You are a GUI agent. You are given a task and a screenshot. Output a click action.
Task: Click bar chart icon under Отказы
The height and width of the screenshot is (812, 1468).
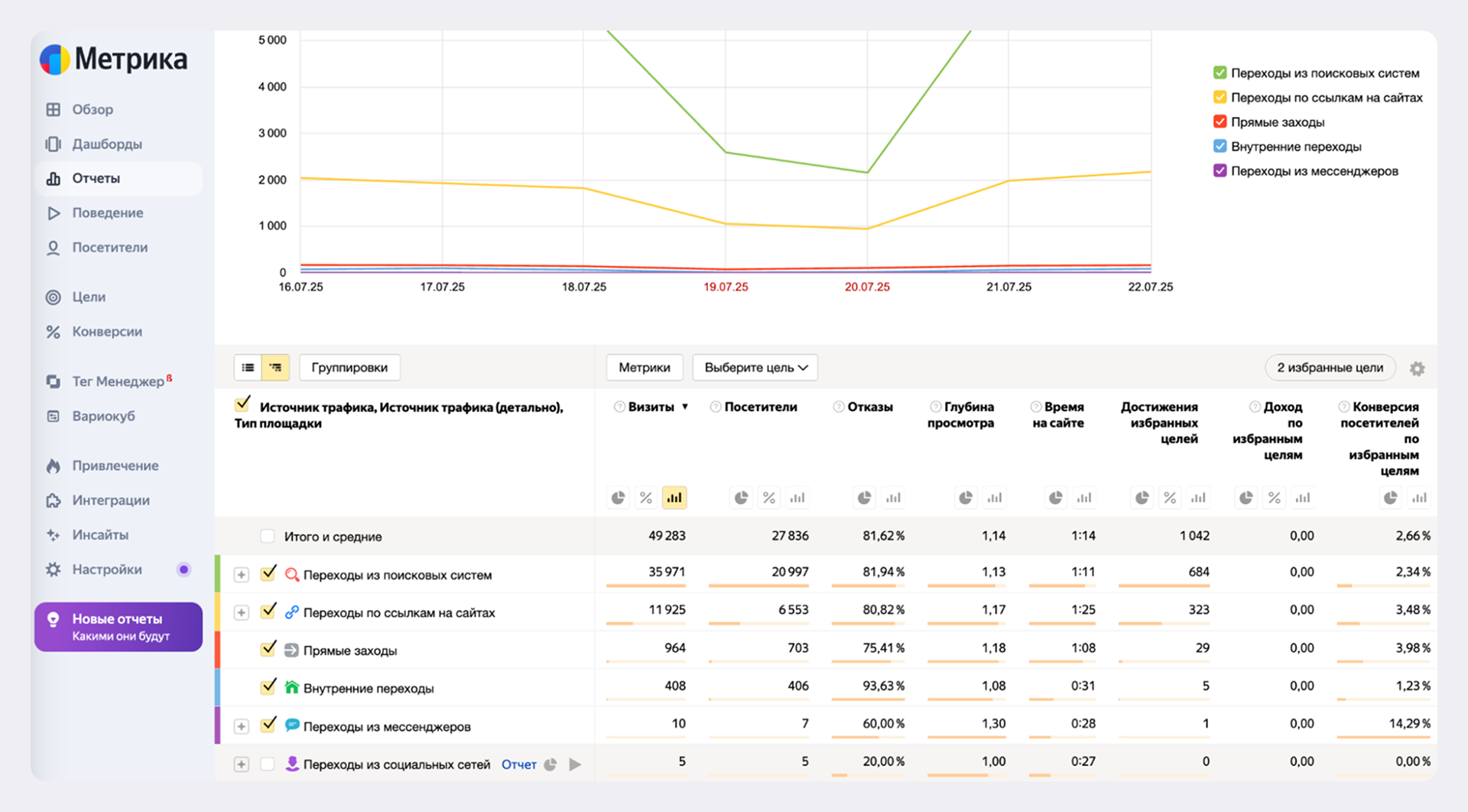[893, 498]
